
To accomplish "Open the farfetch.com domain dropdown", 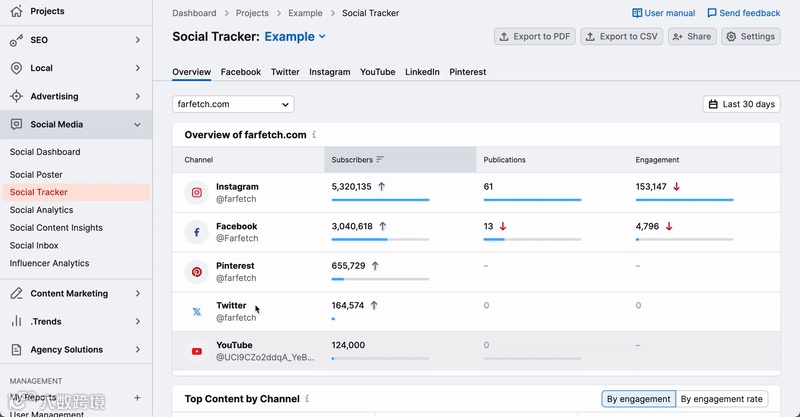I will coord(233,104).
